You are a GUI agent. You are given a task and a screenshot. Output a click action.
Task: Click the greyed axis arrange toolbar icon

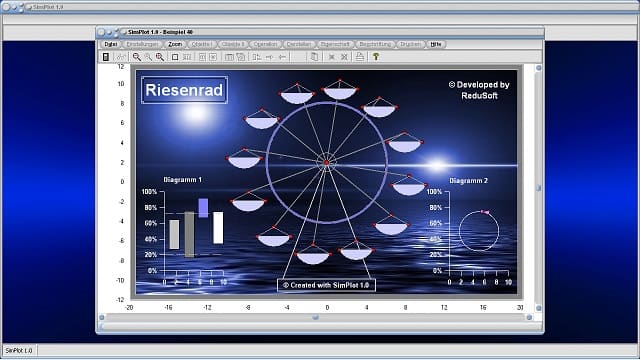[x=256, y=57]
